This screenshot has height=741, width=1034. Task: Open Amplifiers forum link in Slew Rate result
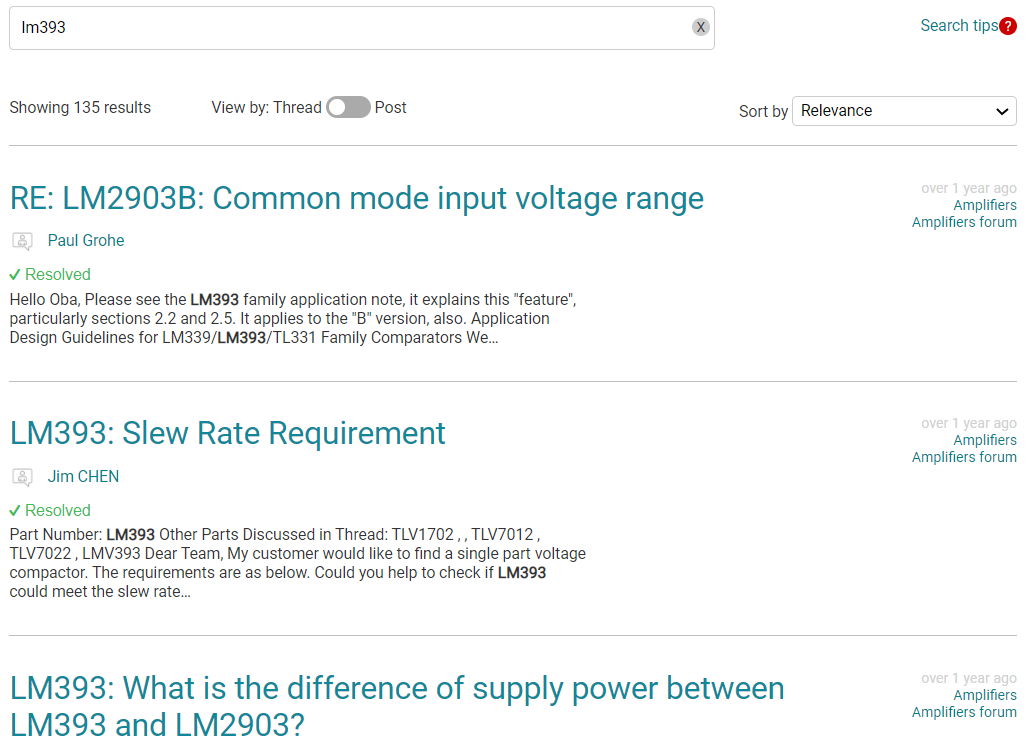click(964, 457)
